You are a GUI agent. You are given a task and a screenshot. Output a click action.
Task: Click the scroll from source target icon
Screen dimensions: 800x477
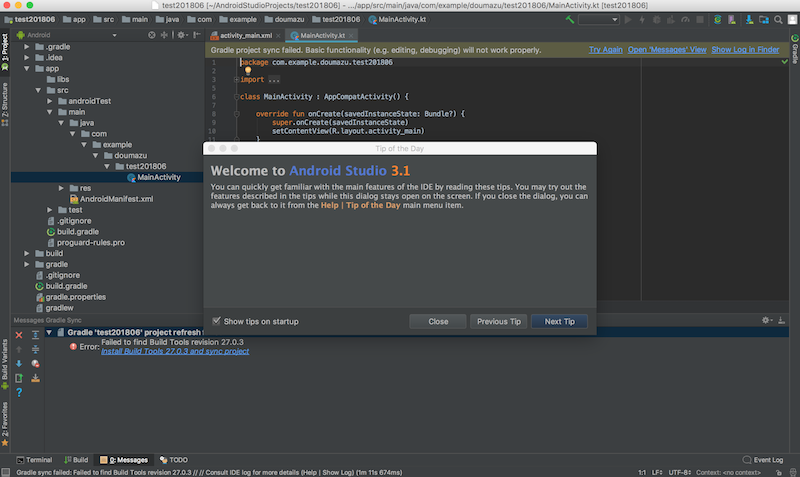coord(152,35)
